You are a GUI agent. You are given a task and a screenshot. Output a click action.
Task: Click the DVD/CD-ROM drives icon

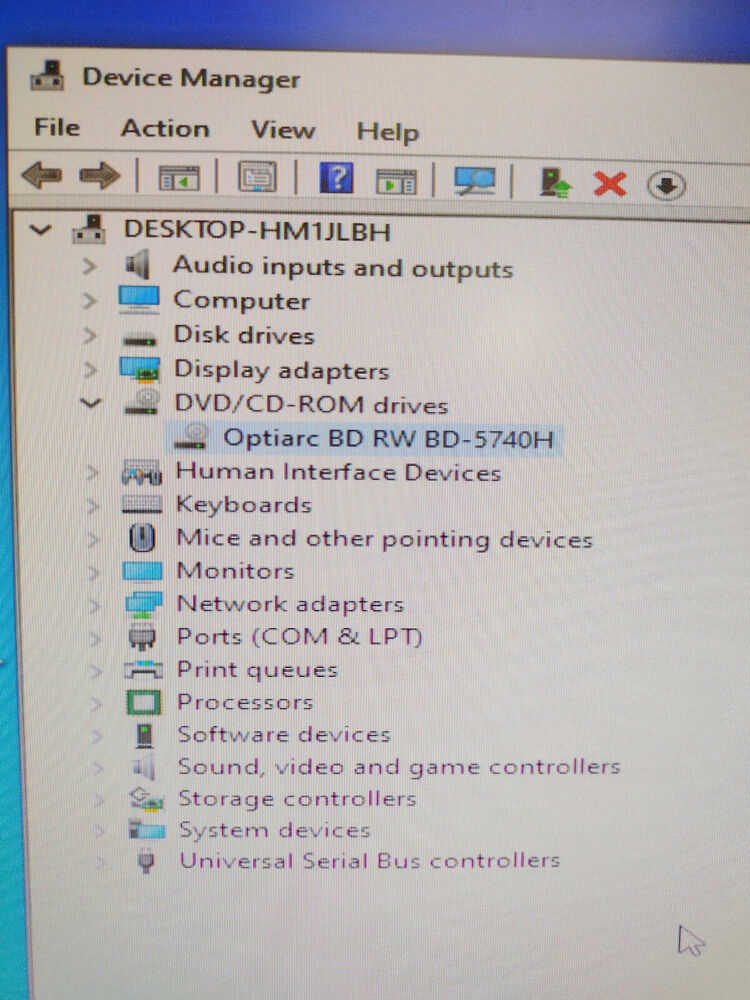click(x=142, y=402)
